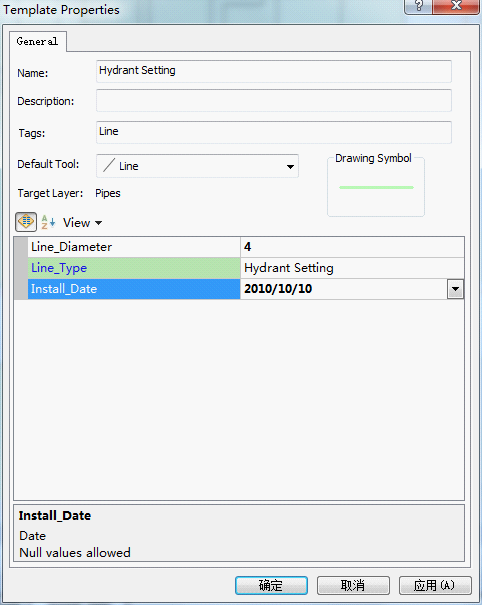Click the 取消 cancel button
Screen dimensions: 483x606
[353, 585]
